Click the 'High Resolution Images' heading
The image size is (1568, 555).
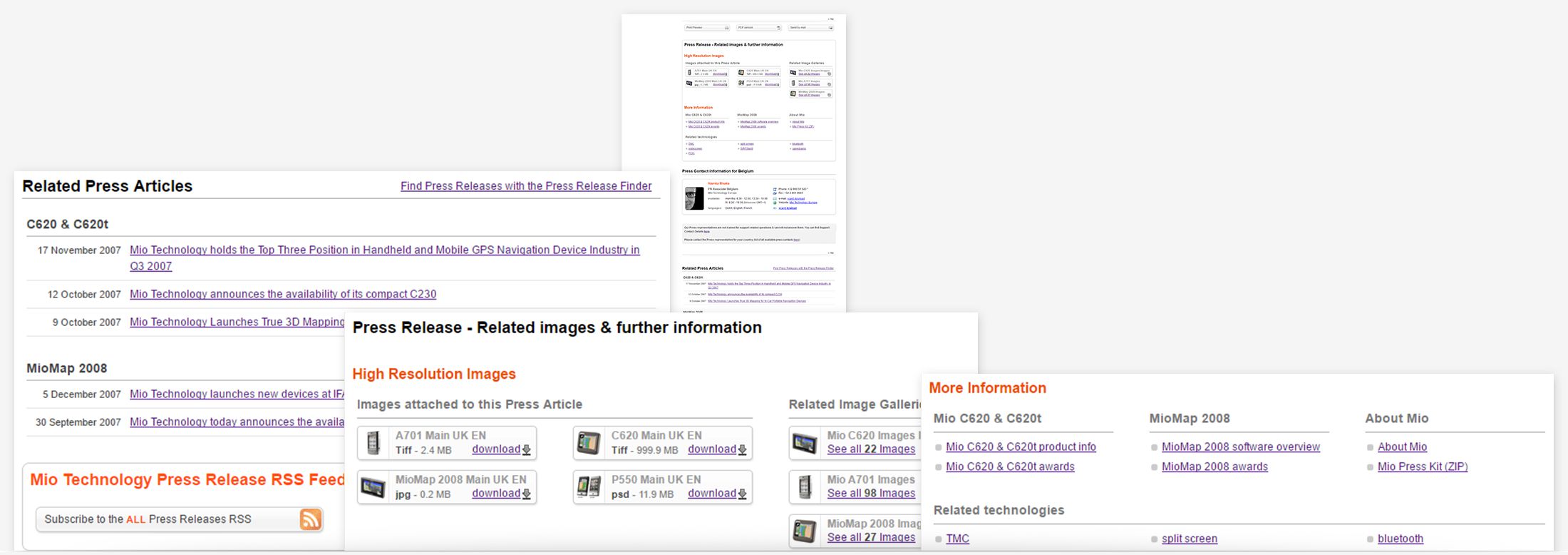pyautogui.click(x=434, y=375)
